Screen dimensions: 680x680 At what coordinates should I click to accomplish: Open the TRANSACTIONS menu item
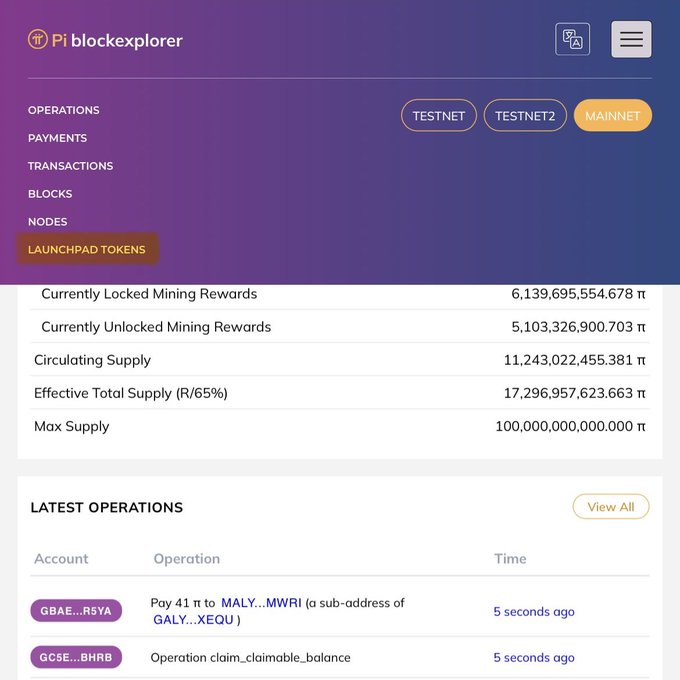tap(70, 166)
